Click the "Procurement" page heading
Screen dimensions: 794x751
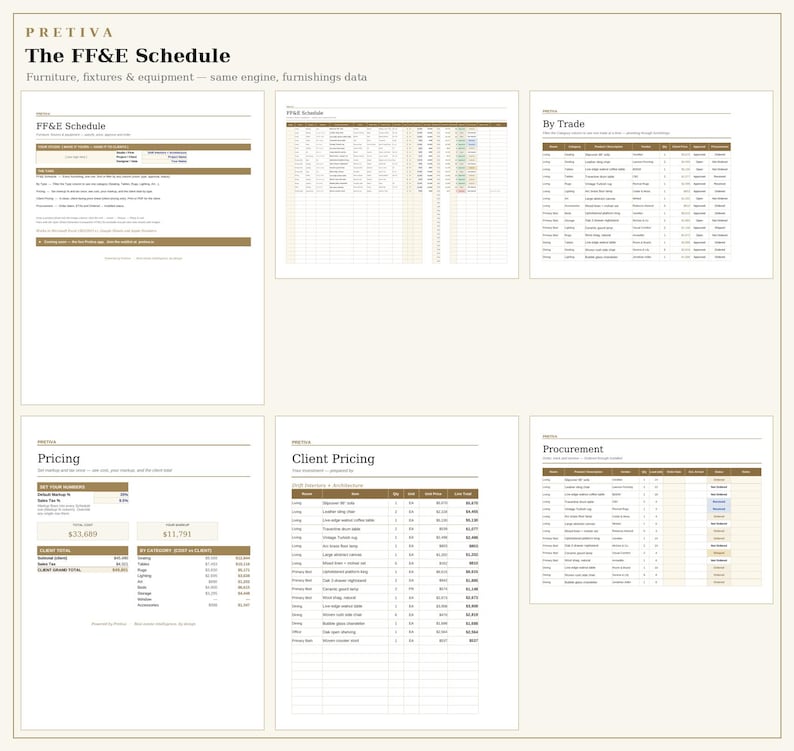(x=573, y=449)
